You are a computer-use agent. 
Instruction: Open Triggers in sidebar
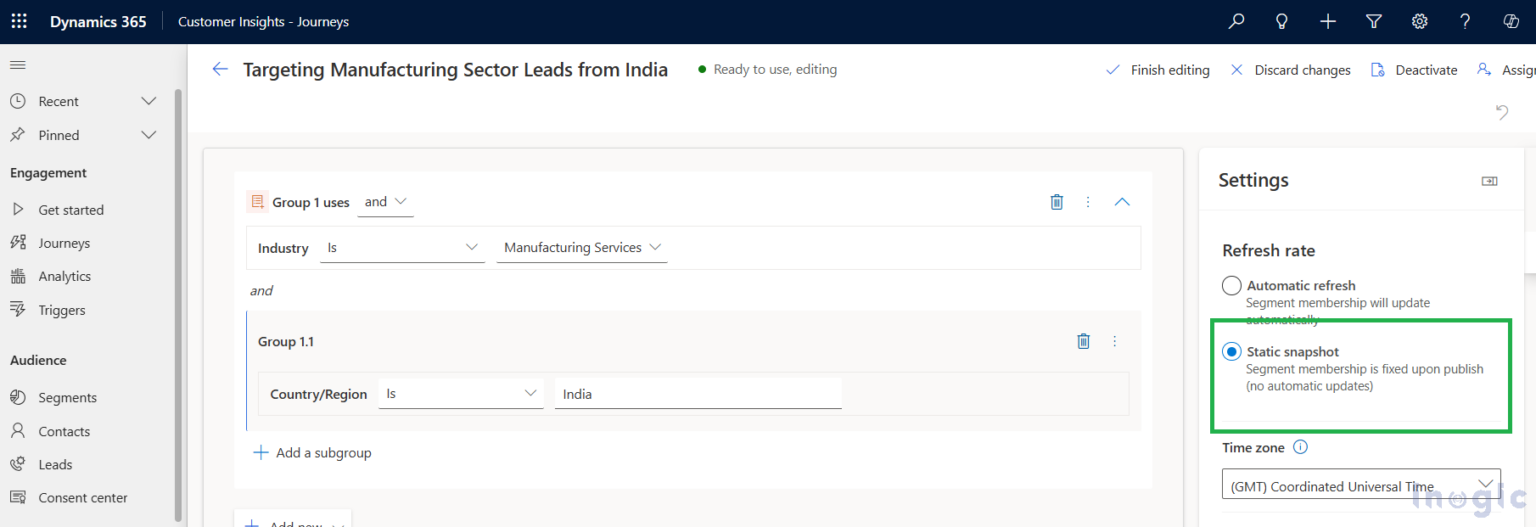point(61,310)
